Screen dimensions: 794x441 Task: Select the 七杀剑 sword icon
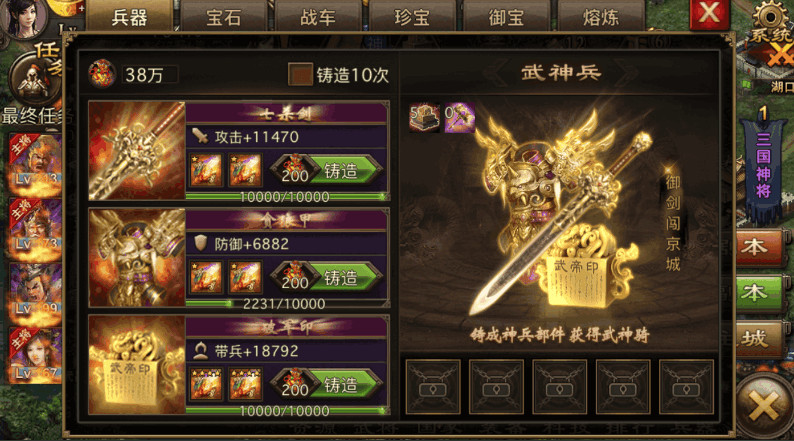pos(137,151)
